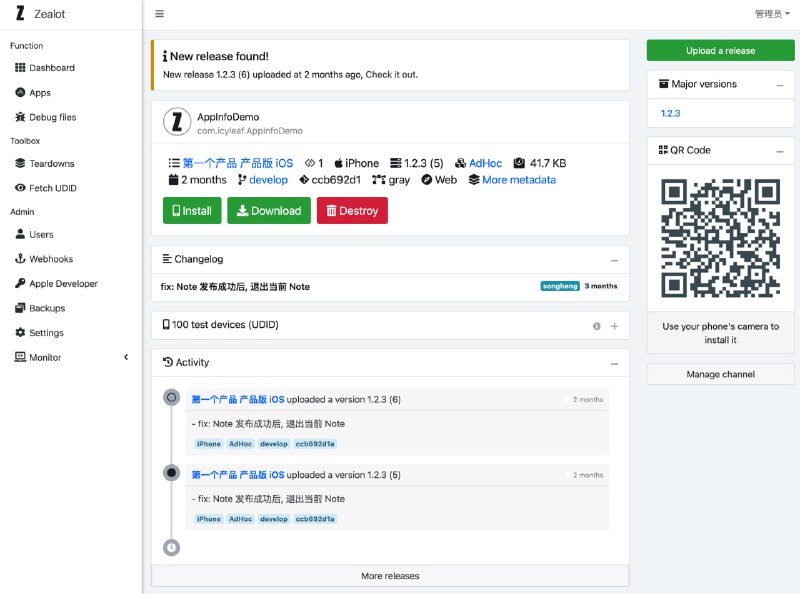Open the Debug files page

coord(52,117)
